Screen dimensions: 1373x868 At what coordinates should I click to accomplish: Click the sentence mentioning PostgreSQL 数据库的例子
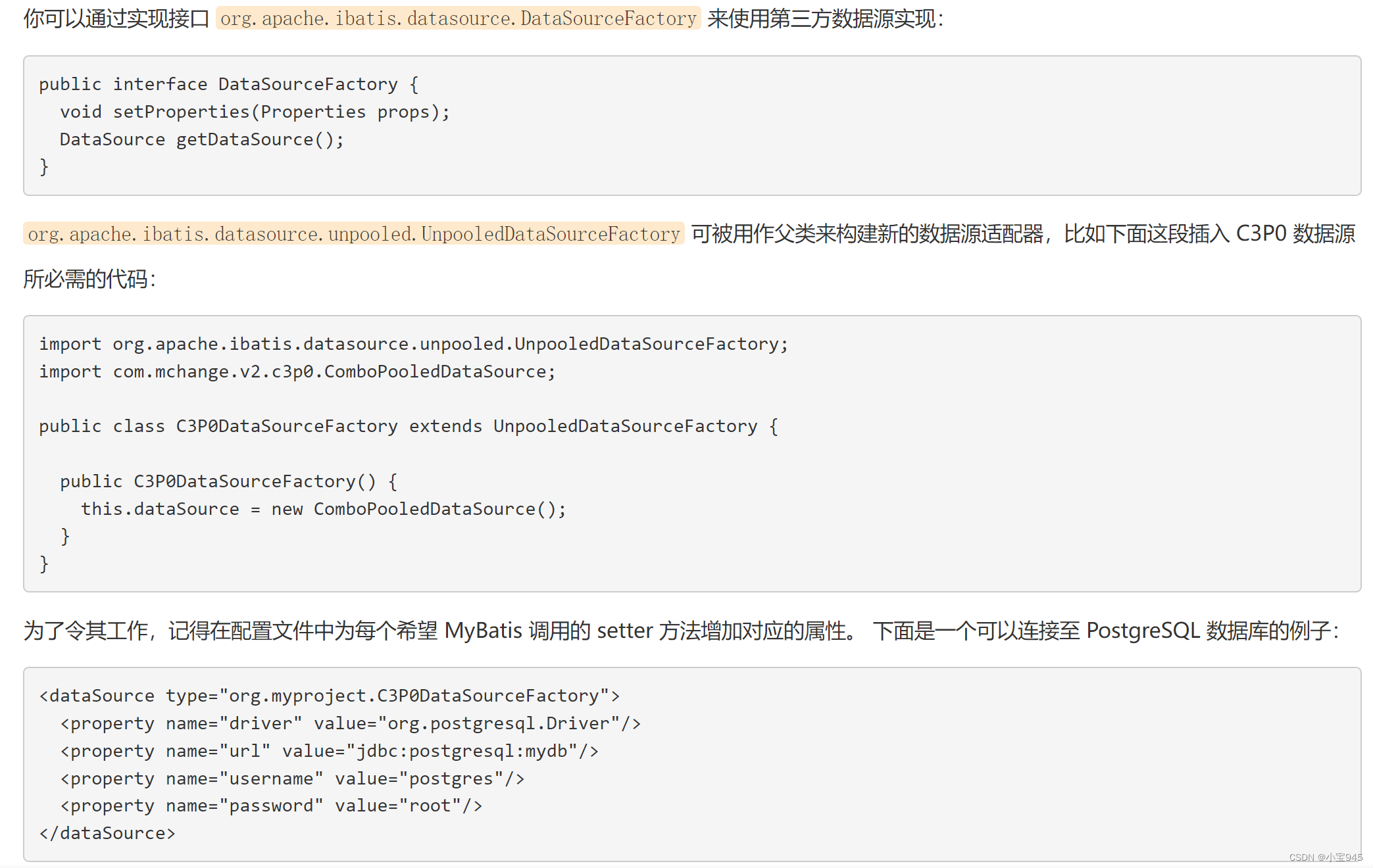point(1106,631)
